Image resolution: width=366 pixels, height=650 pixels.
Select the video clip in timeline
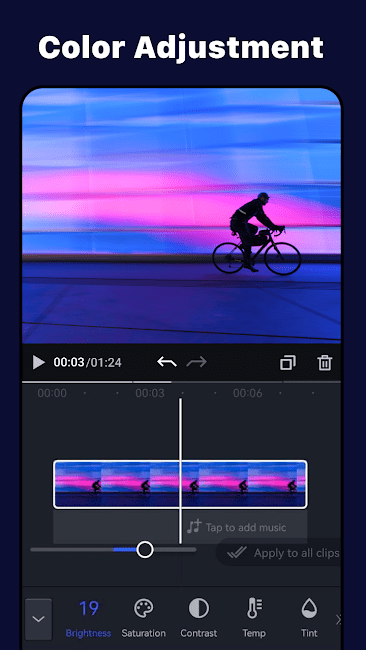[x=180, y=484]
